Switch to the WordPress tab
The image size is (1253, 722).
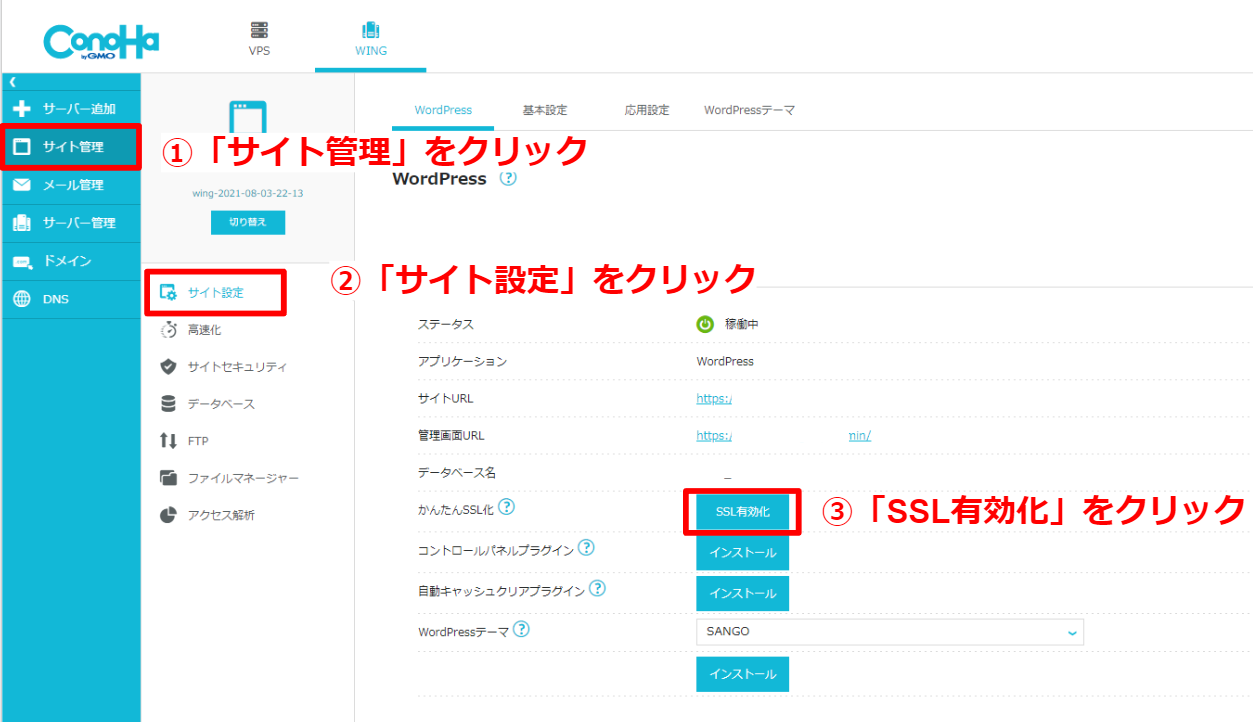coord(443,110)
